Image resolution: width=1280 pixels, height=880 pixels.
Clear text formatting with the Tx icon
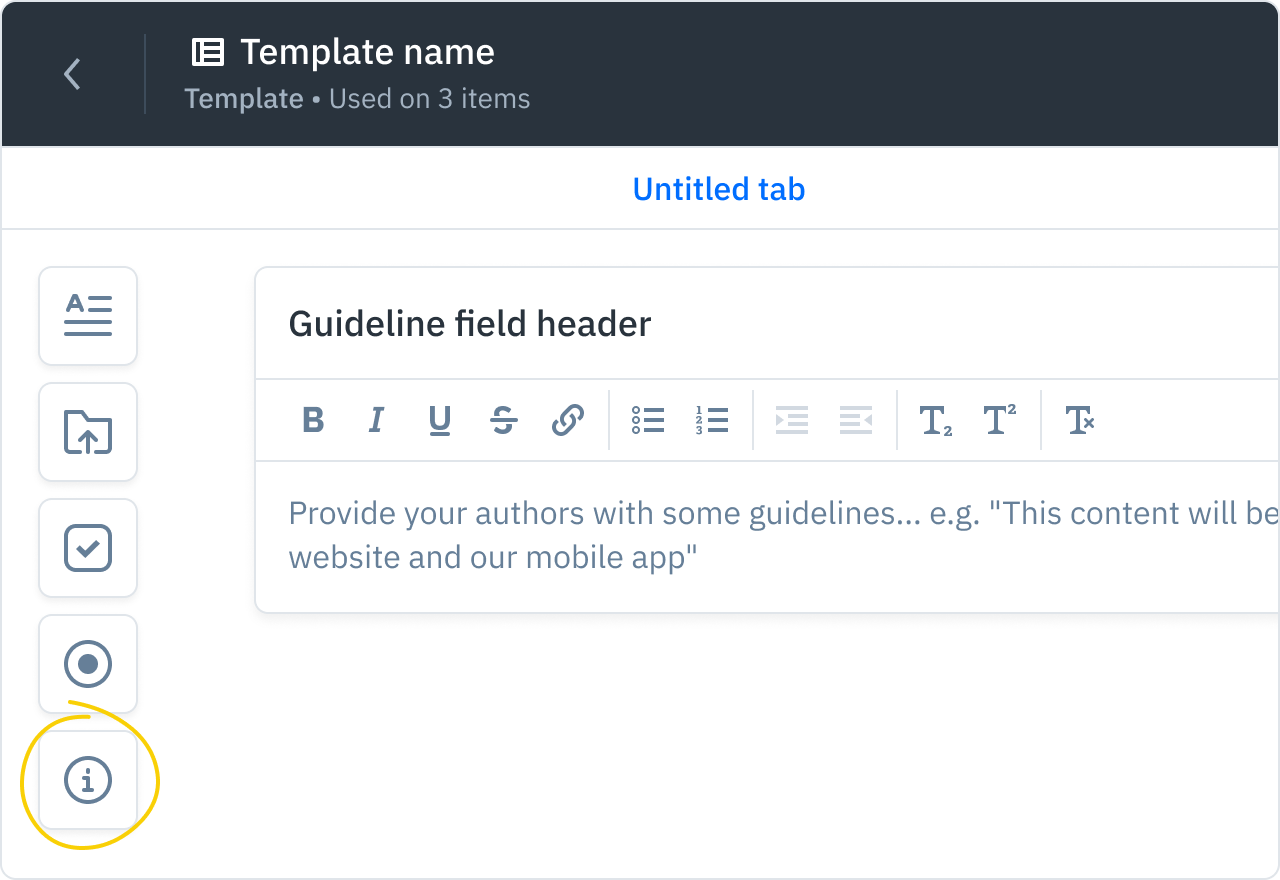(1081, 420)
